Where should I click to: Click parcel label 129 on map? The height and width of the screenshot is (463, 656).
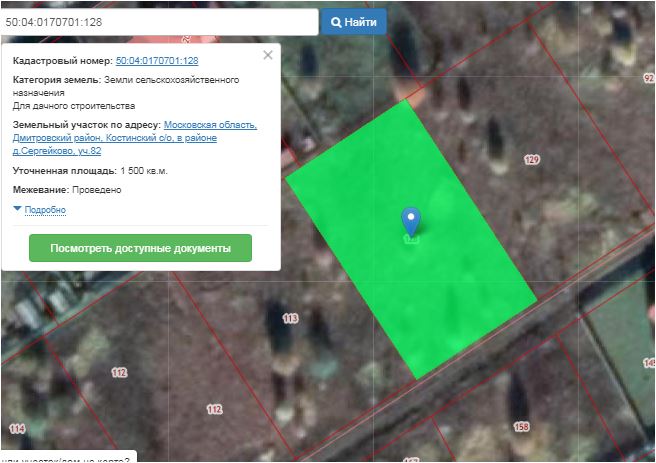click(x=531, y=160)
